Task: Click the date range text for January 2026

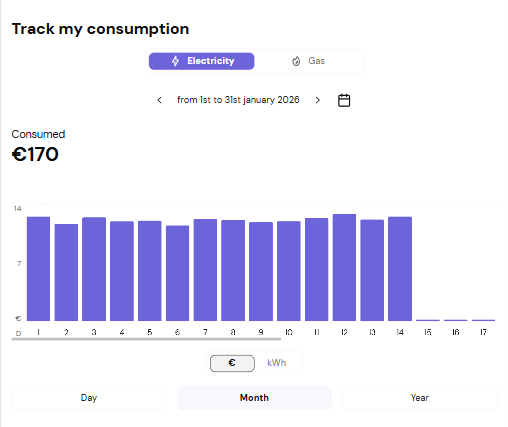Action: pyautogui.click(x=238, y=100)
